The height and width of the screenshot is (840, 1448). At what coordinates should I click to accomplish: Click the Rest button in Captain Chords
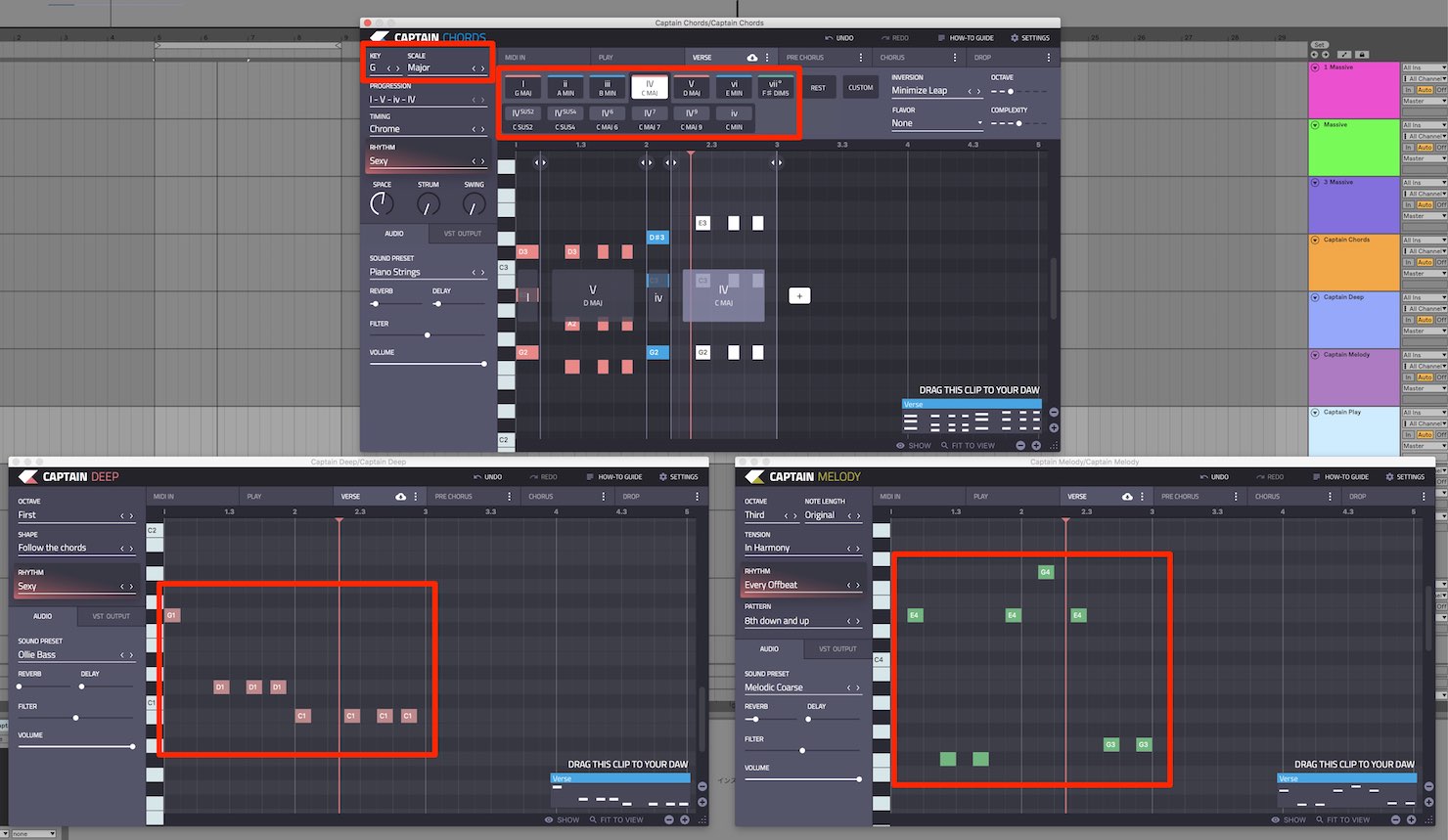coord(818,88)
